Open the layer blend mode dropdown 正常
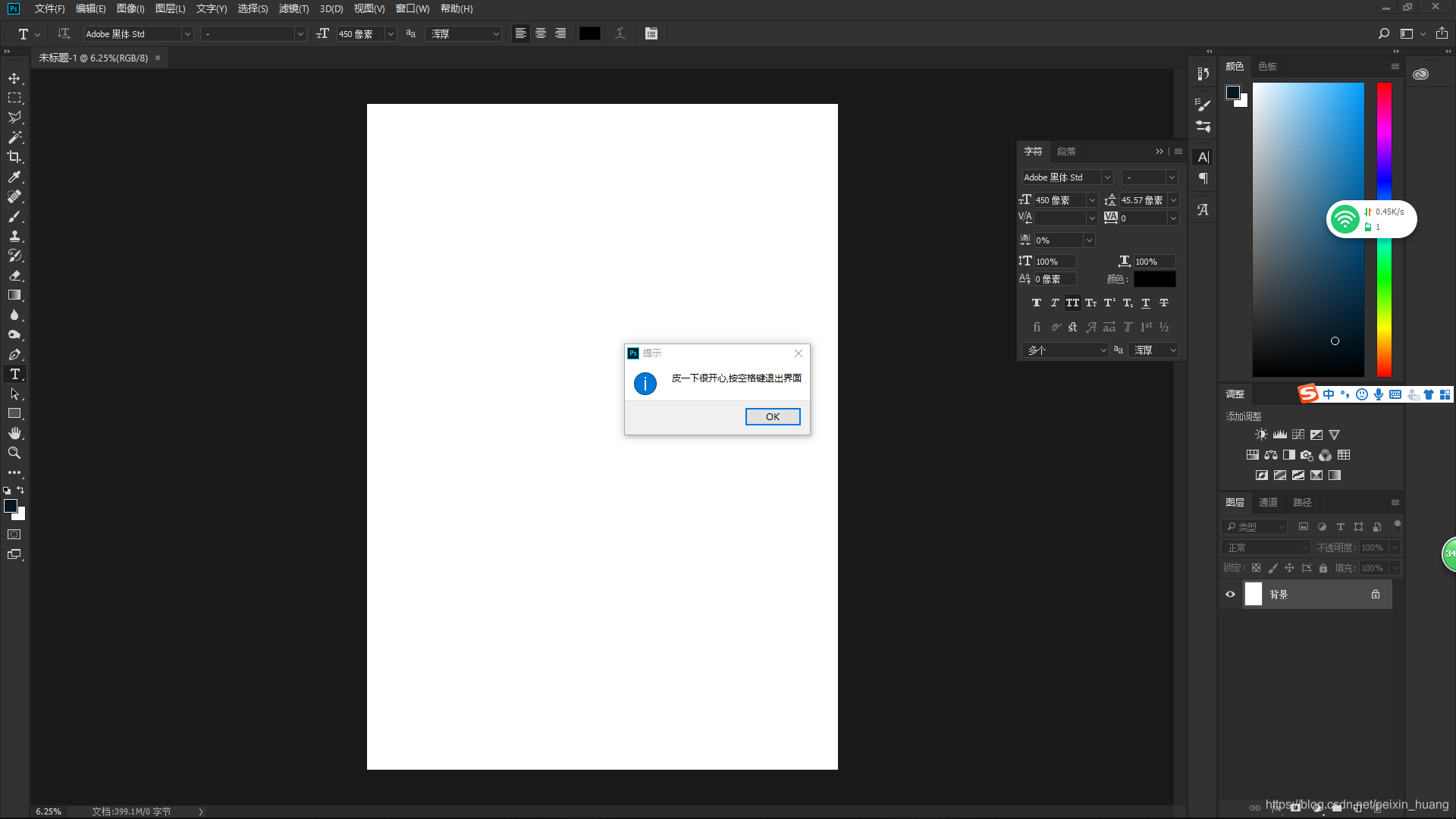Image resolution: width=1456 pixels, height=819 pixels. [x=1266, y=548]
